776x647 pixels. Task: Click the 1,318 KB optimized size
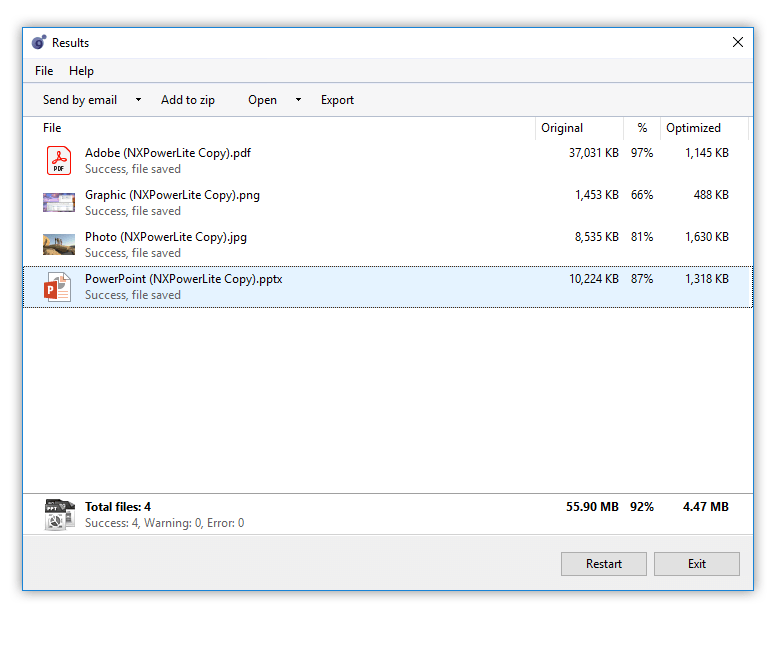click(707, 279)
